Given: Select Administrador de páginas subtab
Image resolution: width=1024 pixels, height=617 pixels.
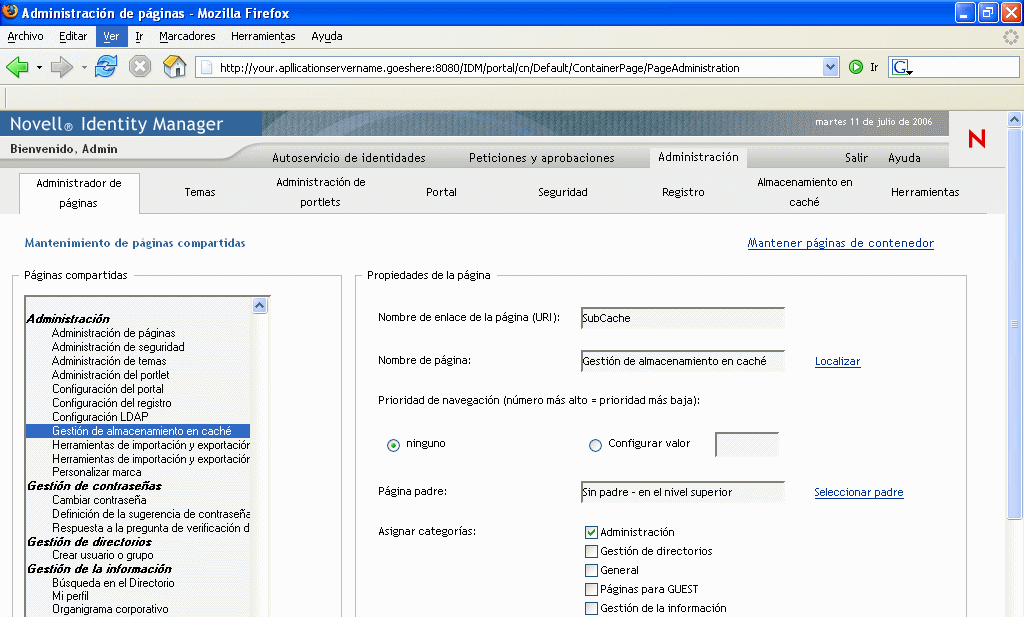Looking at the screenshot, I should (79, 193).
